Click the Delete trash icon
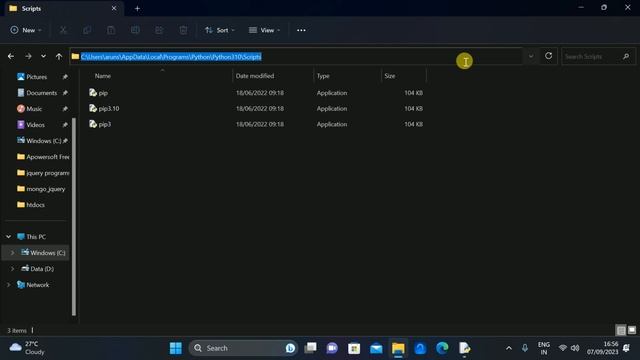This screenshot has height=360, width=640. tap(183, 30)
